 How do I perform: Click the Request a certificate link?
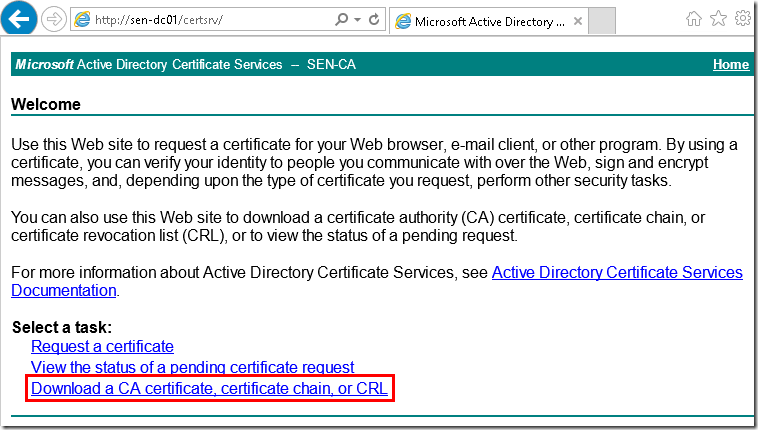102,346
